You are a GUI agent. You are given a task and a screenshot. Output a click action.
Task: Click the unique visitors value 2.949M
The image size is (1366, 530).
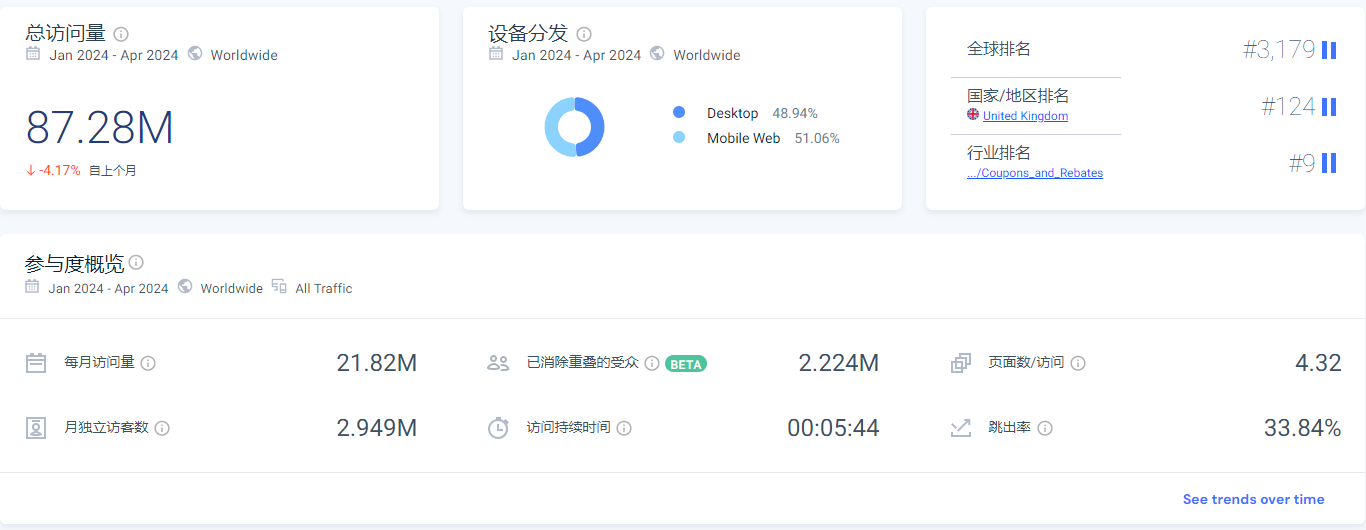click(x=377, y=428)
